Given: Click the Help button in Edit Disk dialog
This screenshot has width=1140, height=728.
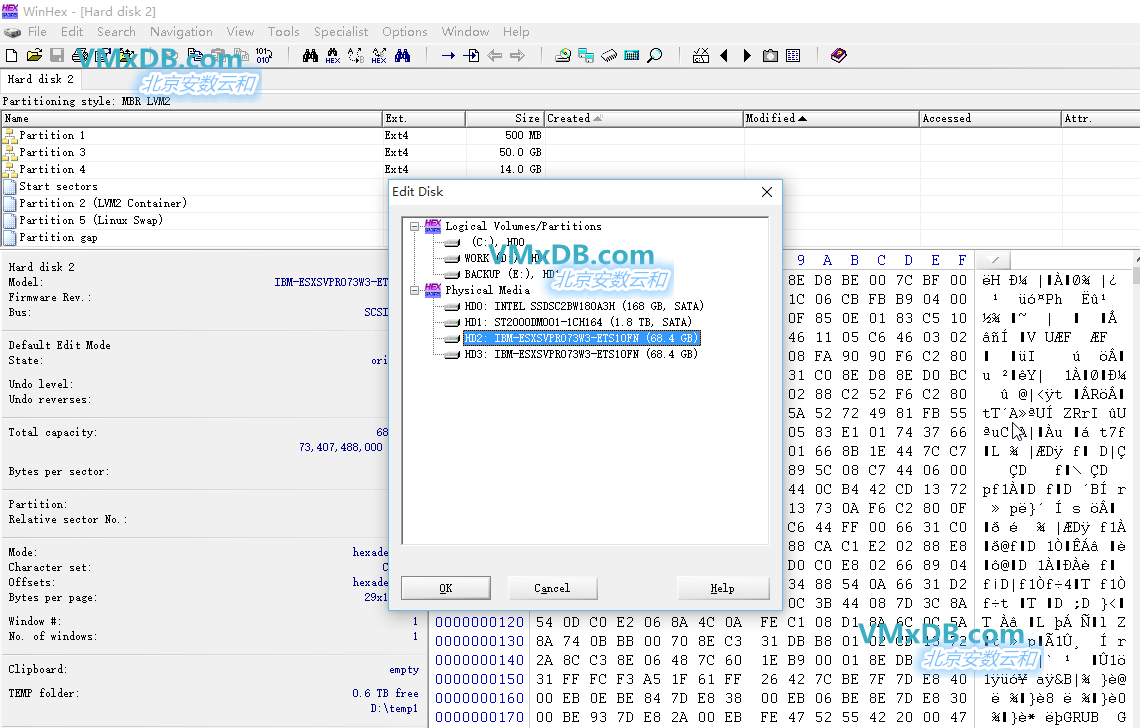Looking at the screenshot, I should coord(723,588).
